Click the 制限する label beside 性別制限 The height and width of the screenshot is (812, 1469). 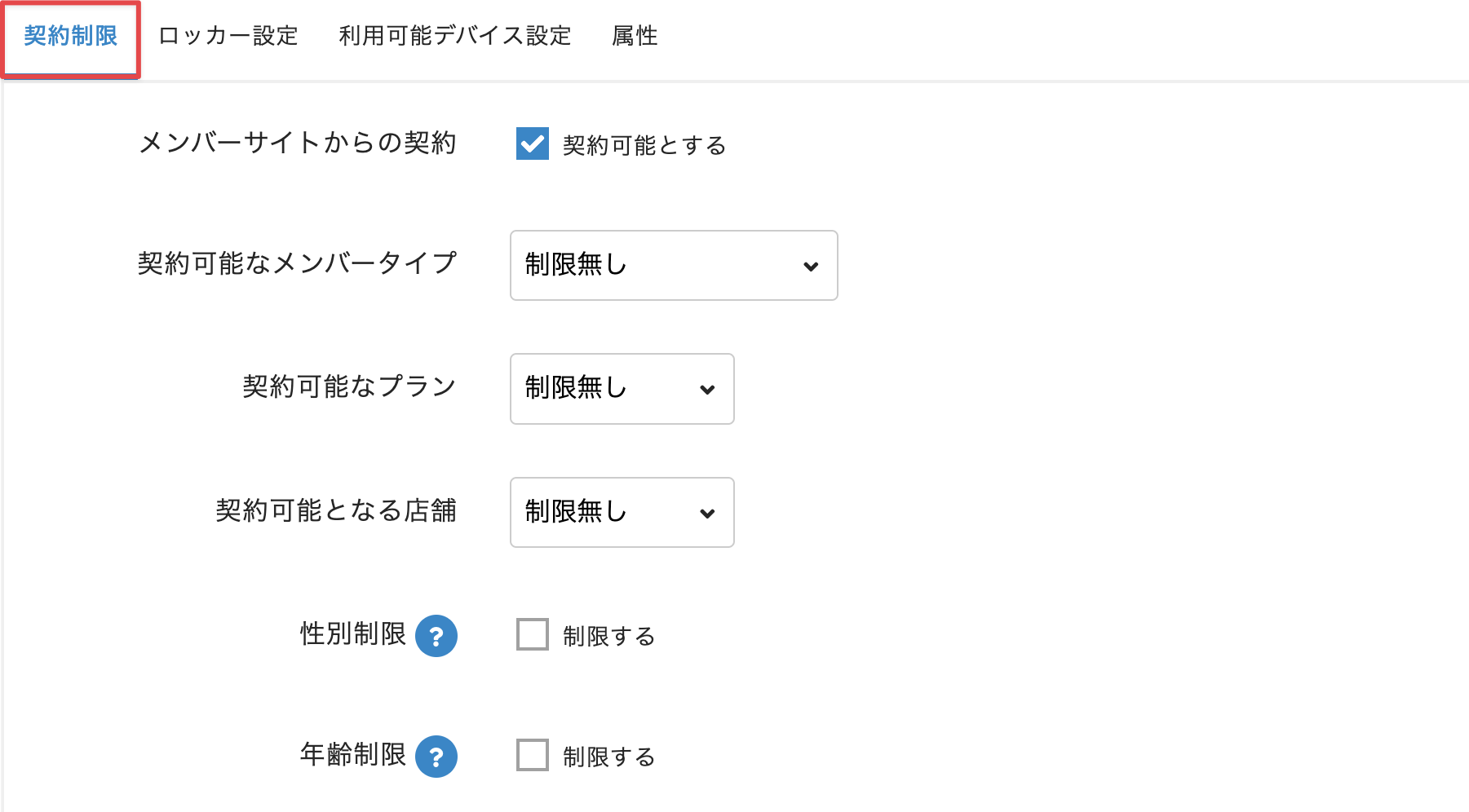pyautogui.click(x=609, y=636)
